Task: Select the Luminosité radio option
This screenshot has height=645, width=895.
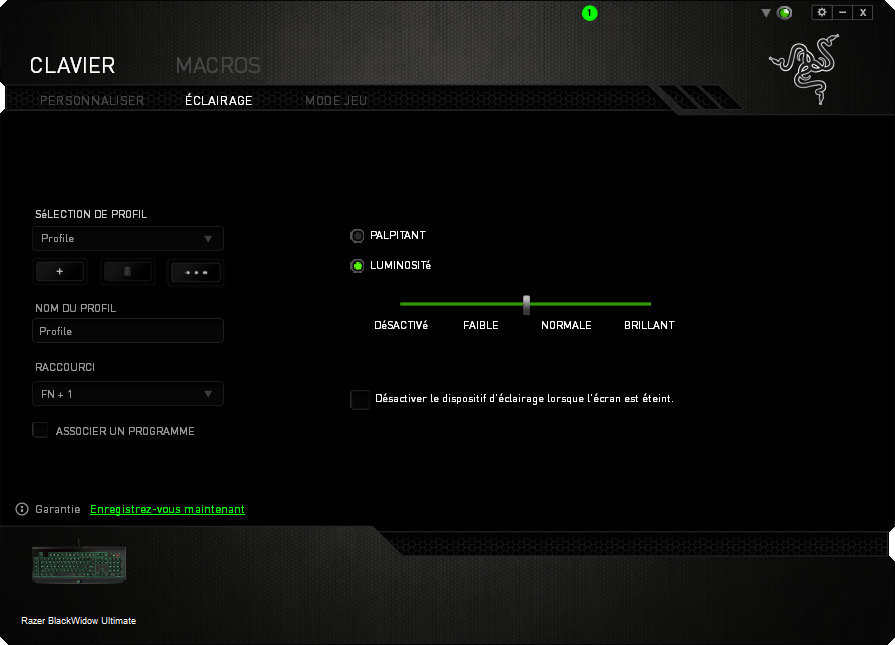Action: [357, 266]
